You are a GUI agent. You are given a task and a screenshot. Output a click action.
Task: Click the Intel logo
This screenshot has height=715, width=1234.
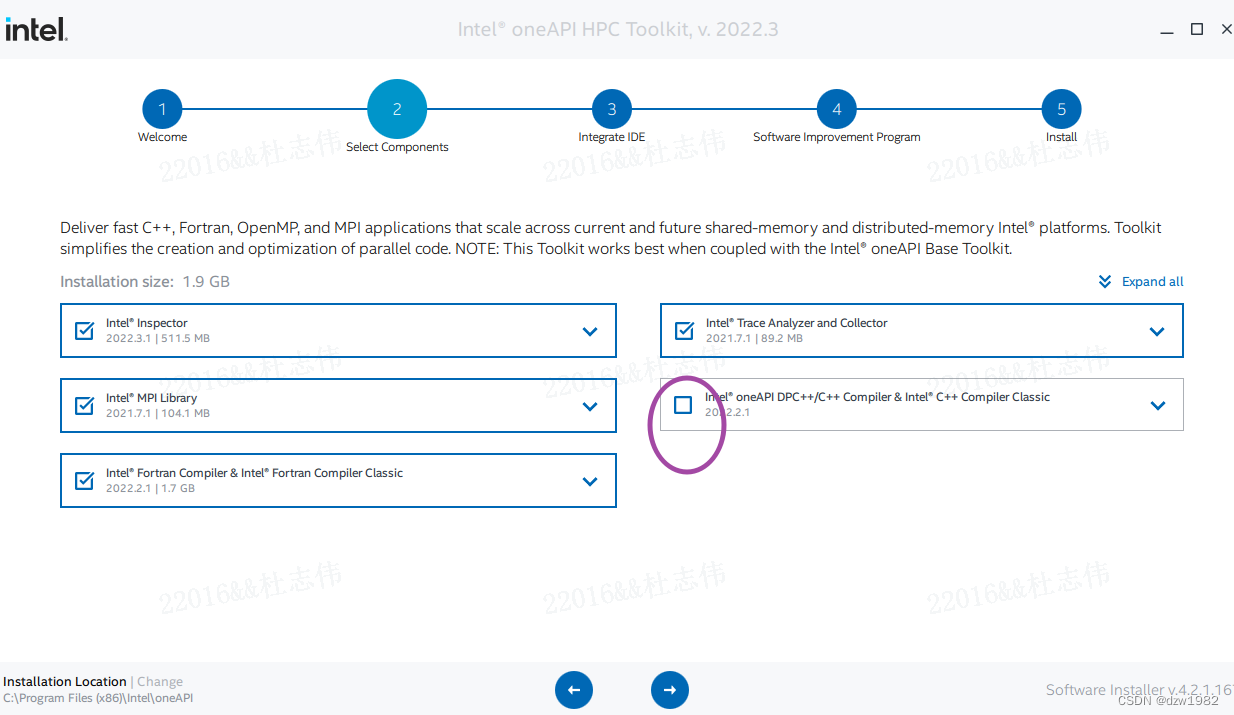[36, 29]
